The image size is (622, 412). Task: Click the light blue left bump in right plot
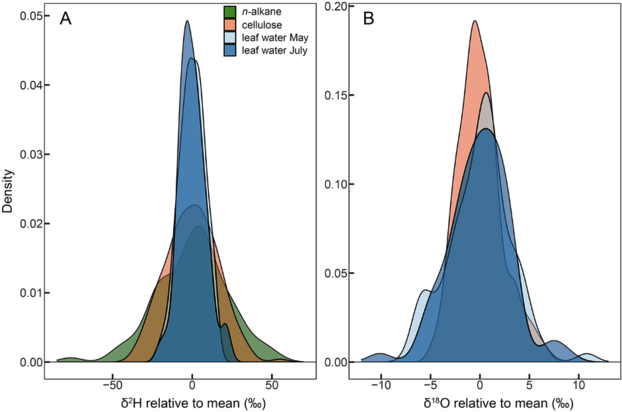(424, 298)
